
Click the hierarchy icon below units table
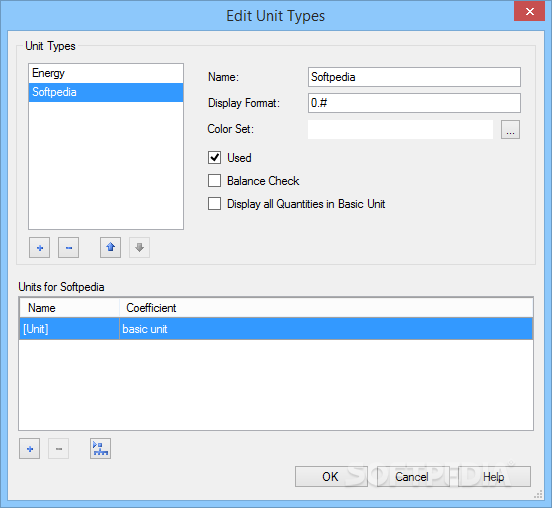(100, 449)
